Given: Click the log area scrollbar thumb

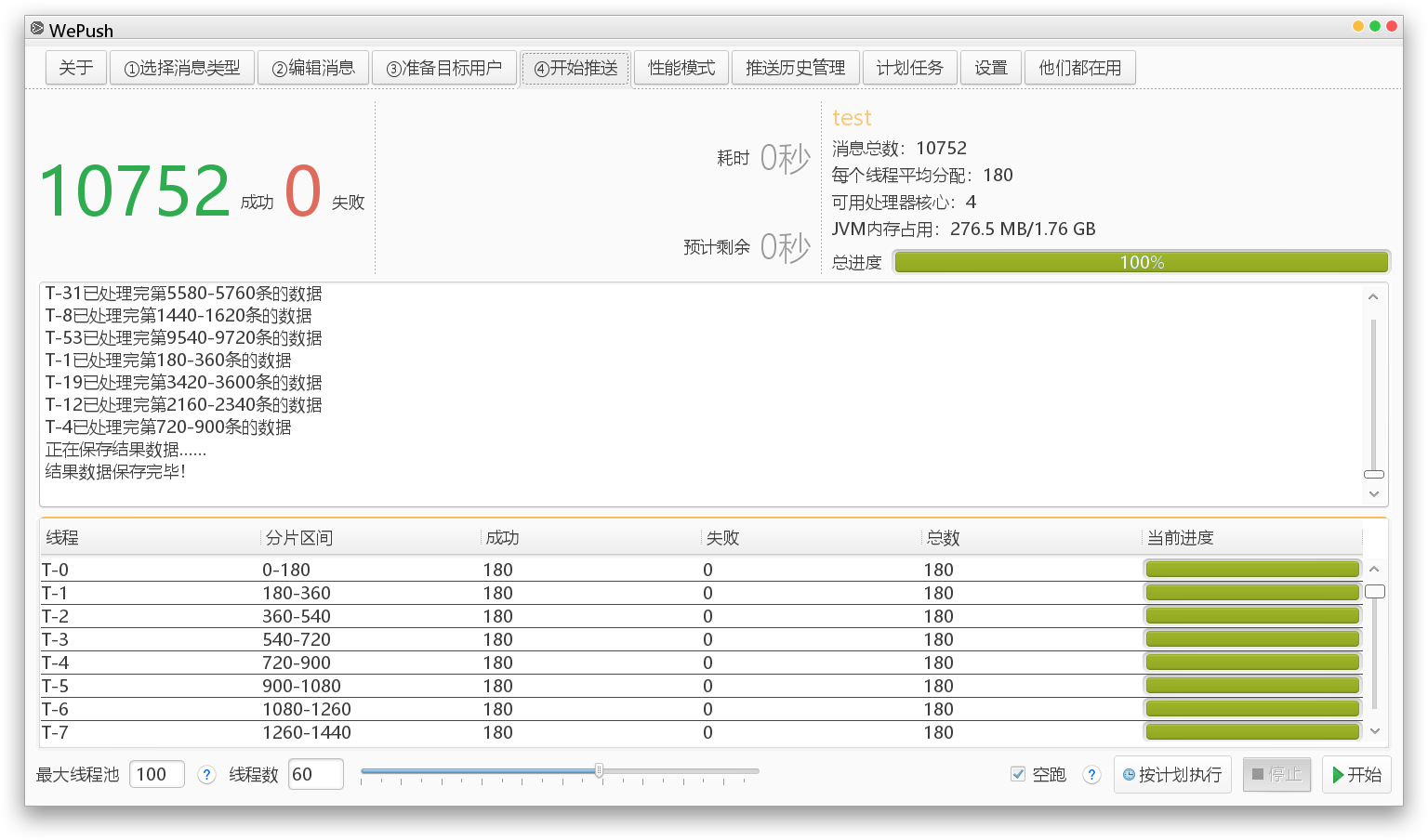Looking at the screenshot, I should tap(1373, 474).
